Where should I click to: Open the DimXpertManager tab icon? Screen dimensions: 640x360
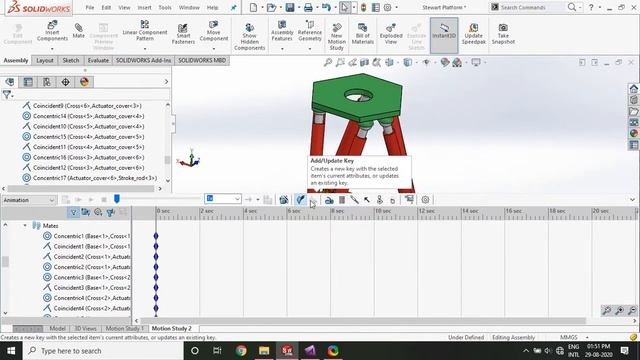click(65, 82)
